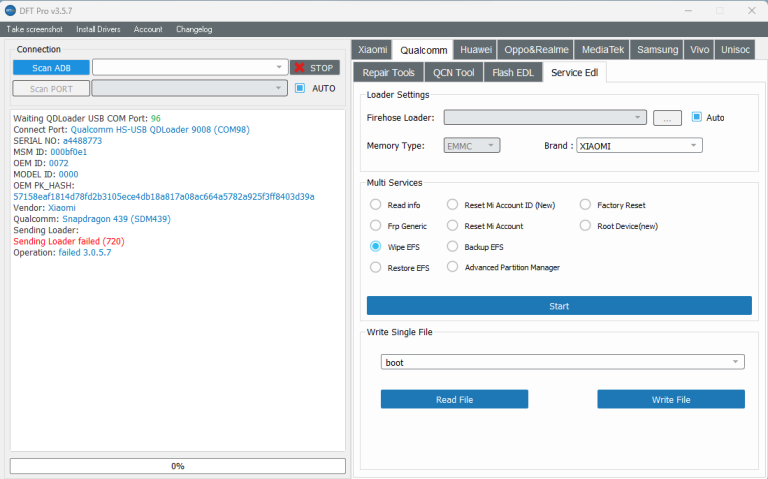This screenshot has height=479, width=768.
Task: Select the Restore EFS radio option
Action: tap(376, 267)
